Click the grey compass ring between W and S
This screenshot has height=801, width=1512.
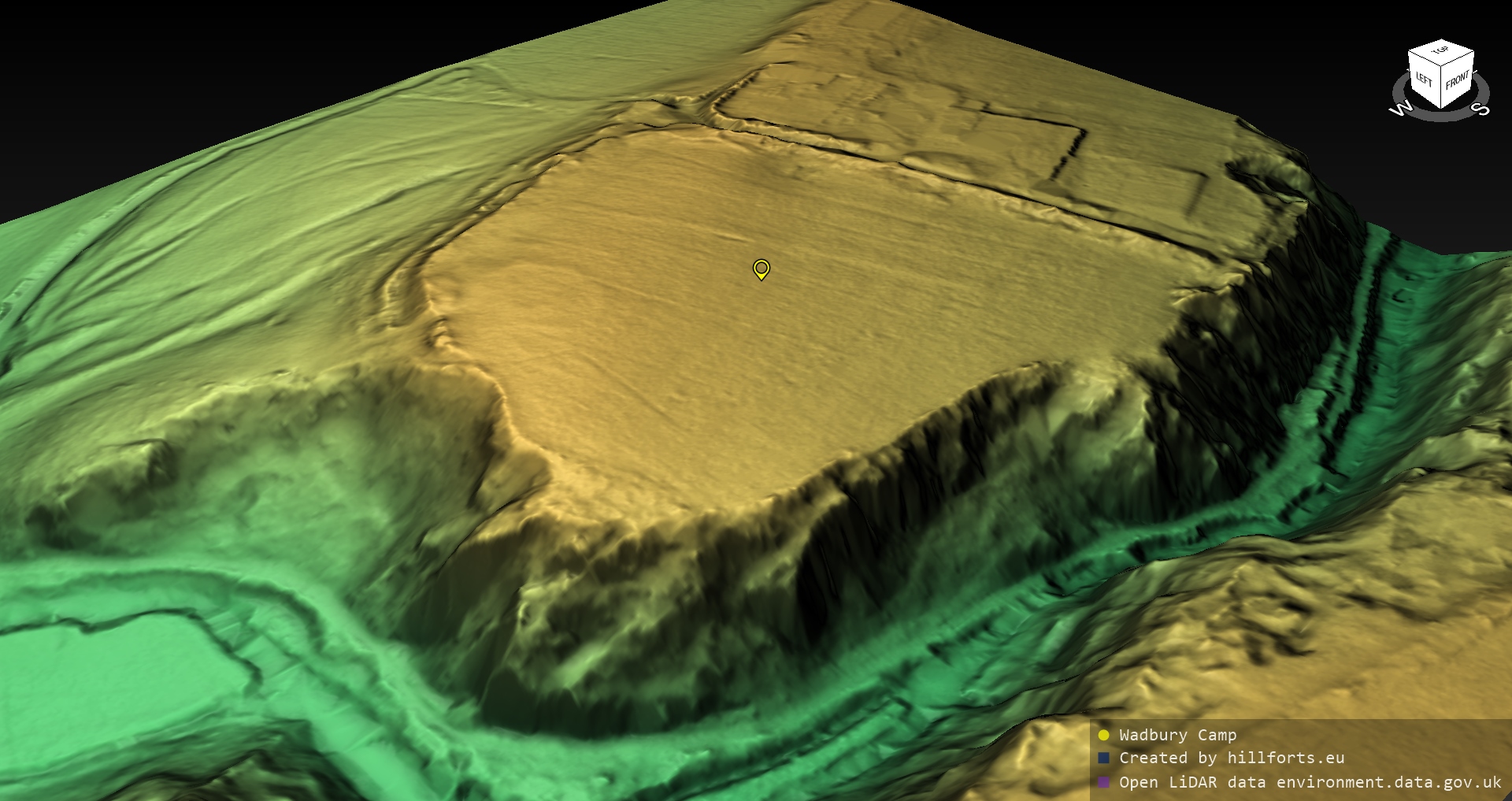point(1440,117)
